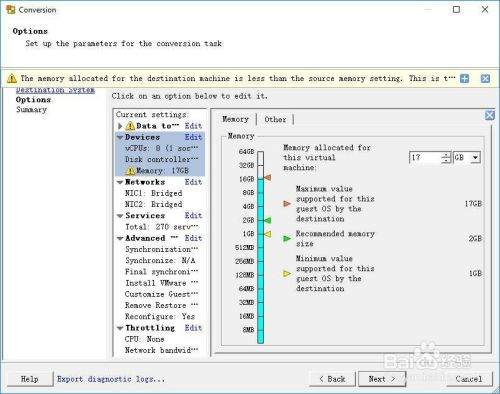
Task: Switch to the Other tab
Action: coord(275,119)
